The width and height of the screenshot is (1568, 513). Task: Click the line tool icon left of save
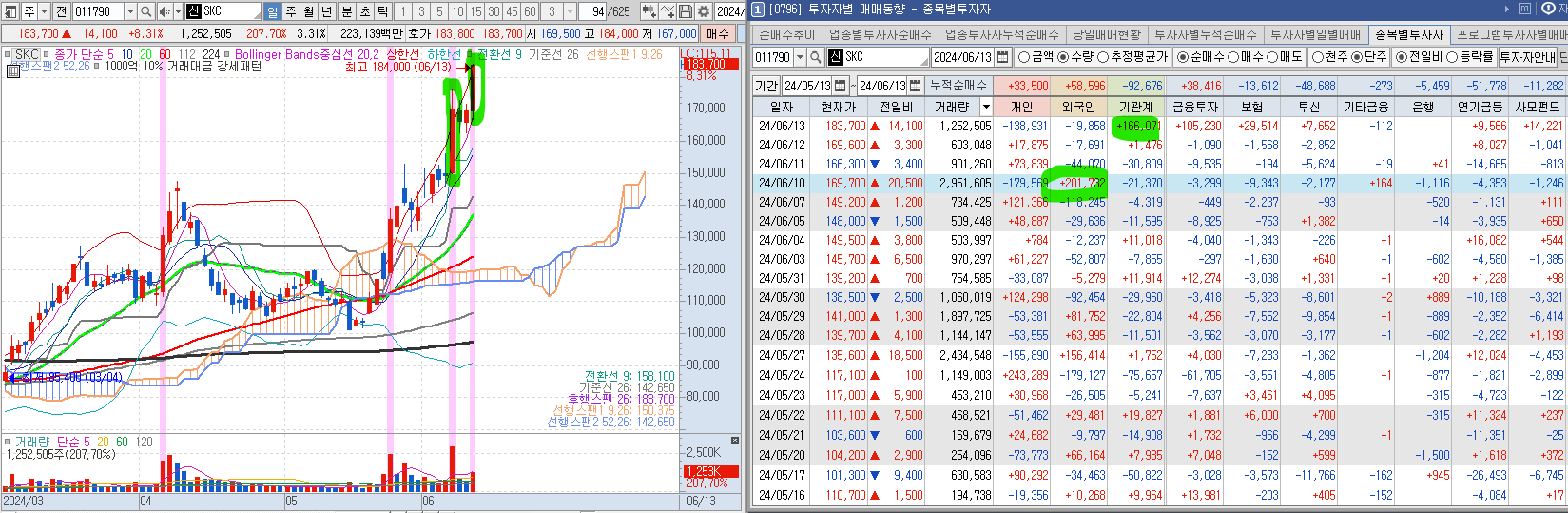(668, 11)
